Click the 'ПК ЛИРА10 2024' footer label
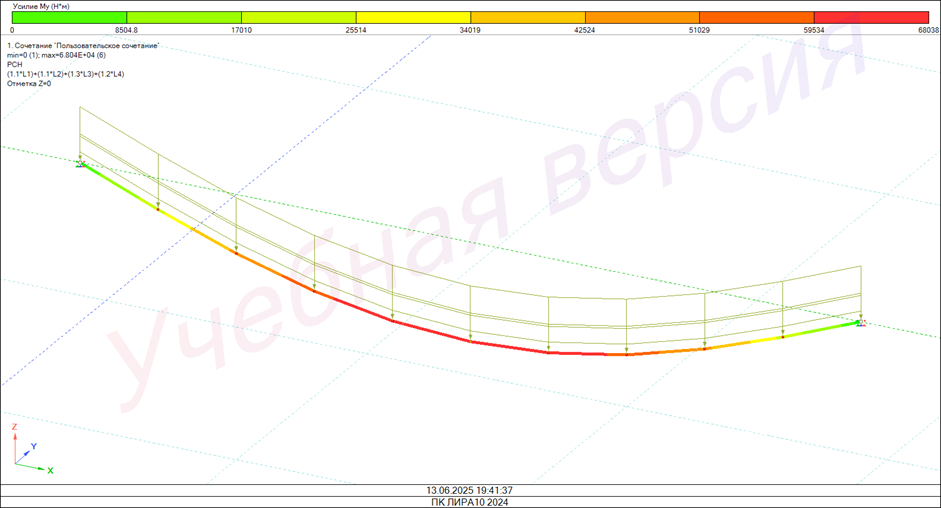 click(x=469, y=502)
